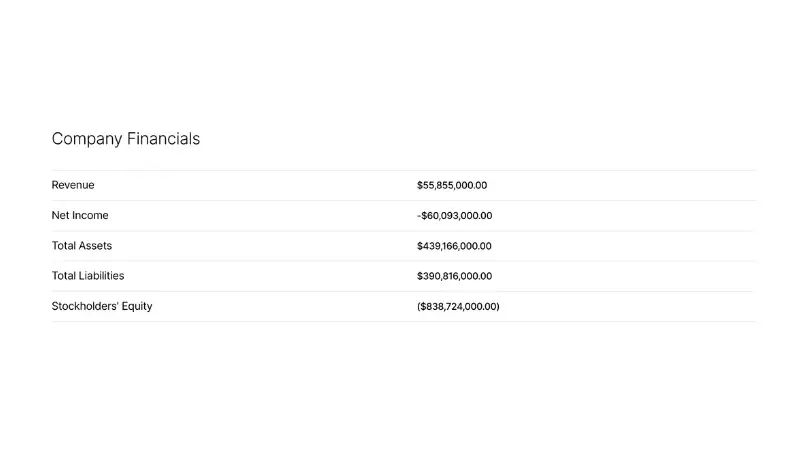Click the word Total in Total Liabilities
This screenshot has height=450, width=800.
click(x=63, y=276)
